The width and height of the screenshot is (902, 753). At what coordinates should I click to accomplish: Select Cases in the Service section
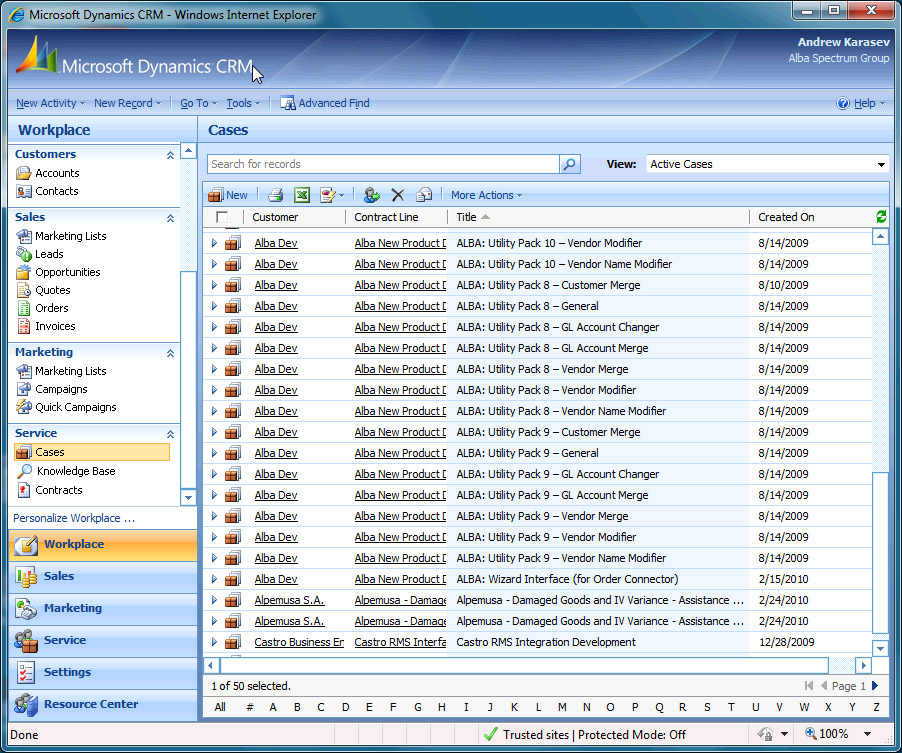pos(92,452)
